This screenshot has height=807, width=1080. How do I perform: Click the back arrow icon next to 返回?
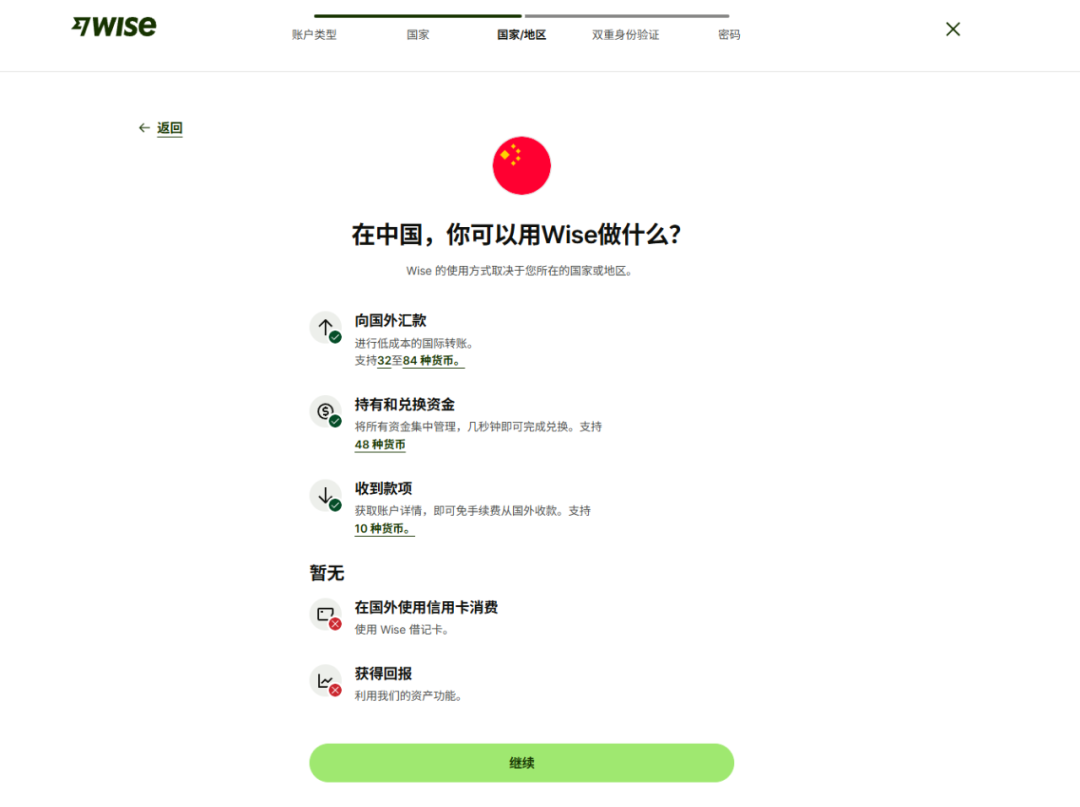pyautogui.click(x=144, y=128)
